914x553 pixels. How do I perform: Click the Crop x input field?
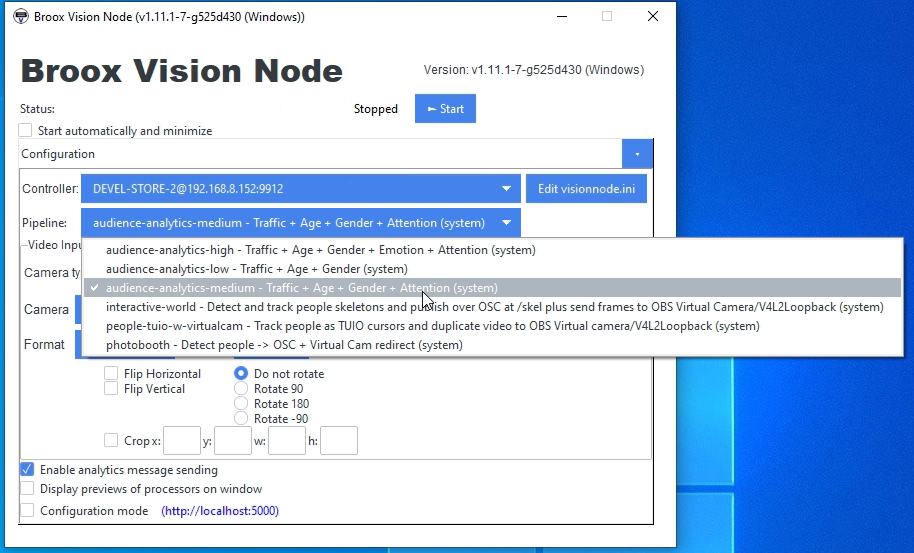click(x=182, y=441)
